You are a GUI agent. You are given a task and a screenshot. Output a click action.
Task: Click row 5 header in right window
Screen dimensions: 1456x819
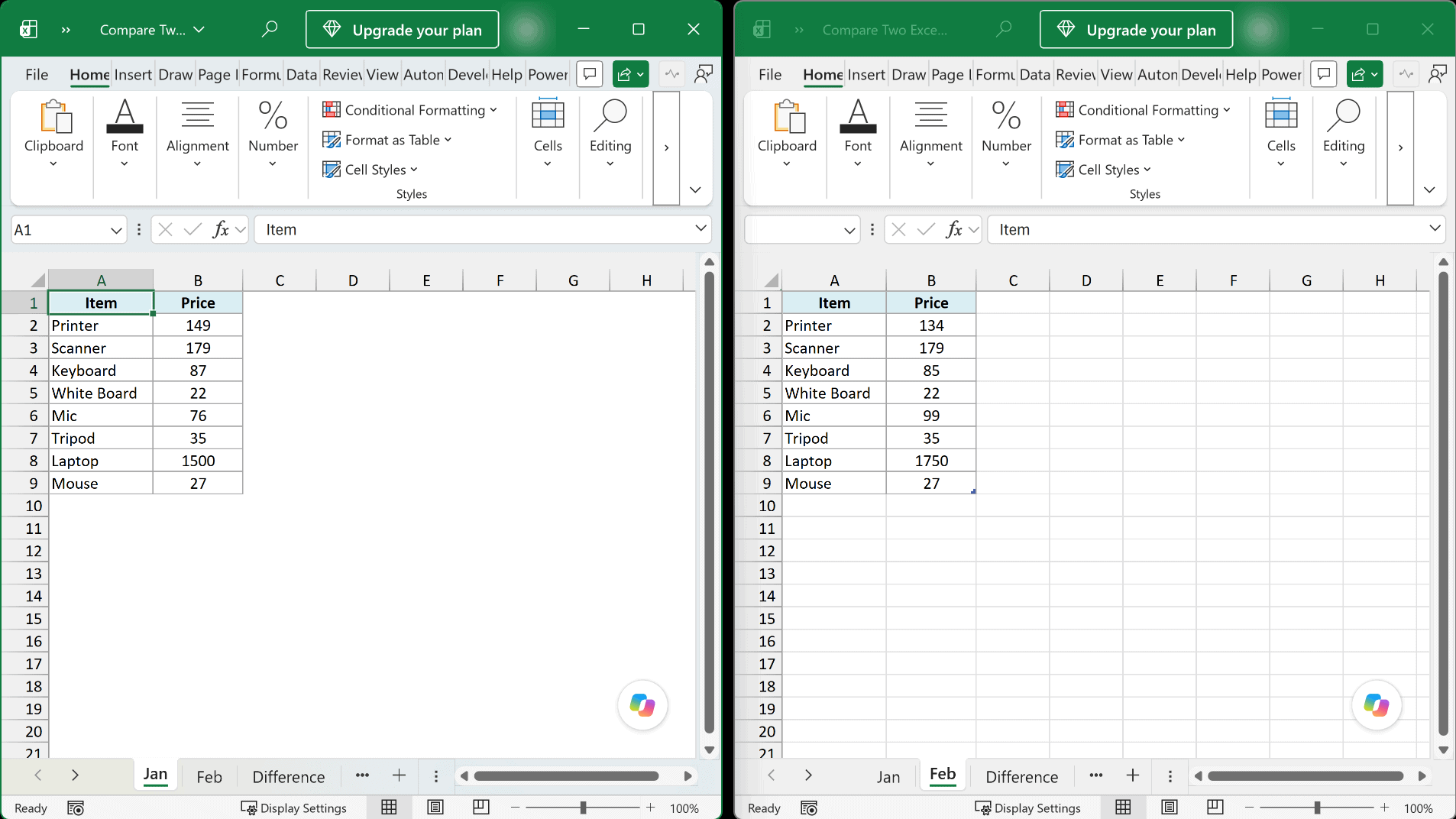pyautogui.click(x=766, y=393)
